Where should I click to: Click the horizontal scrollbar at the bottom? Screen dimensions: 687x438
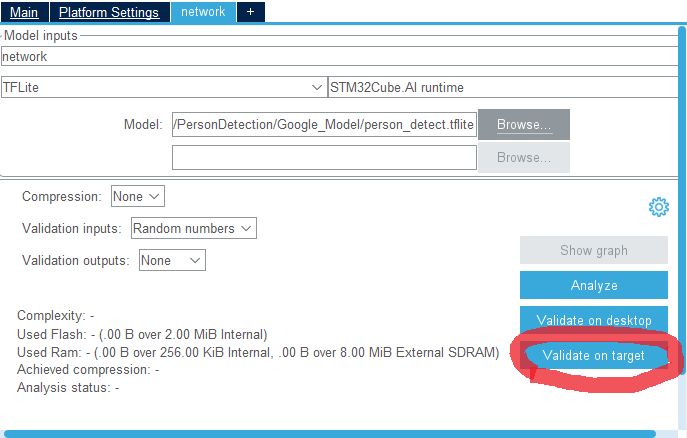[x=329, y=434]
